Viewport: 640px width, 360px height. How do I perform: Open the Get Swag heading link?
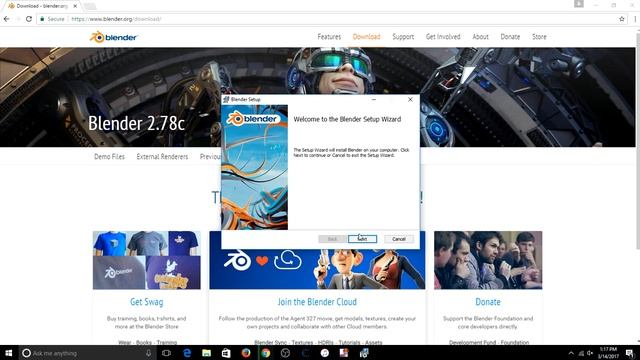point(147,302)
